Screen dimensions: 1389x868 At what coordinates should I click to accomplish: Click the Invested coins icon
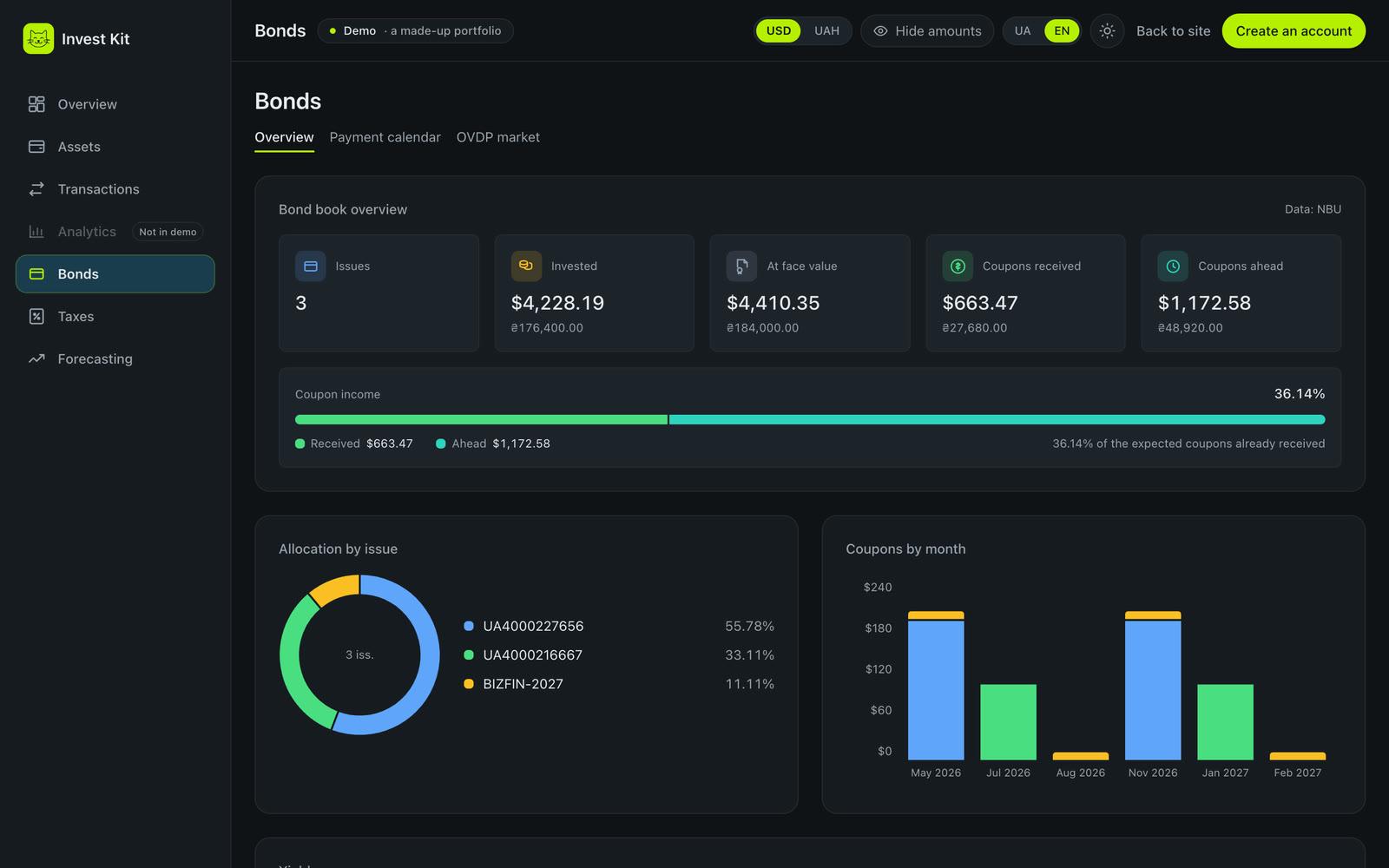[526, 266]
